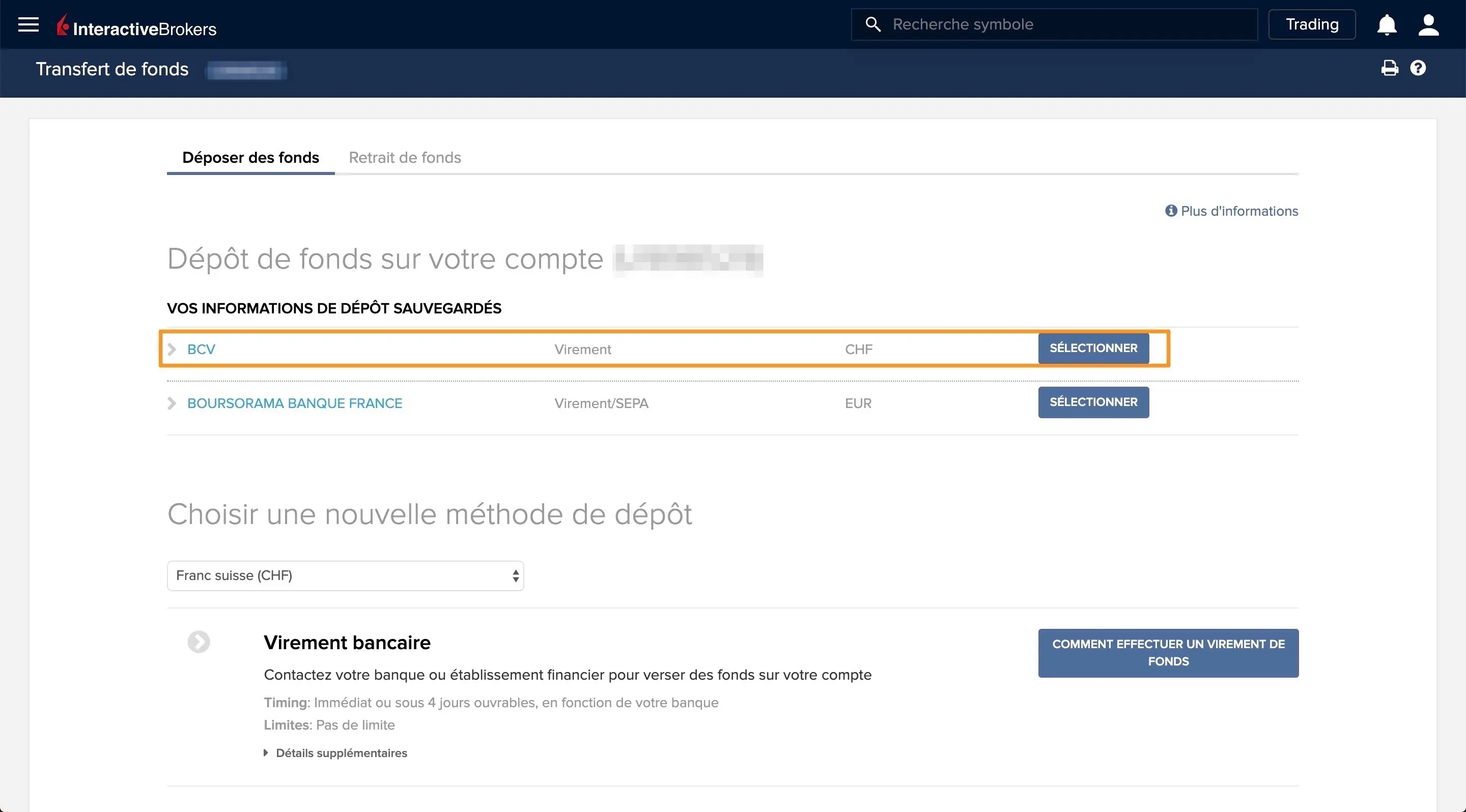This screenshot has width=1466, height=812.
Task: Select the Boursorama EUR deposit
Action: click(x=1093, y=402)
